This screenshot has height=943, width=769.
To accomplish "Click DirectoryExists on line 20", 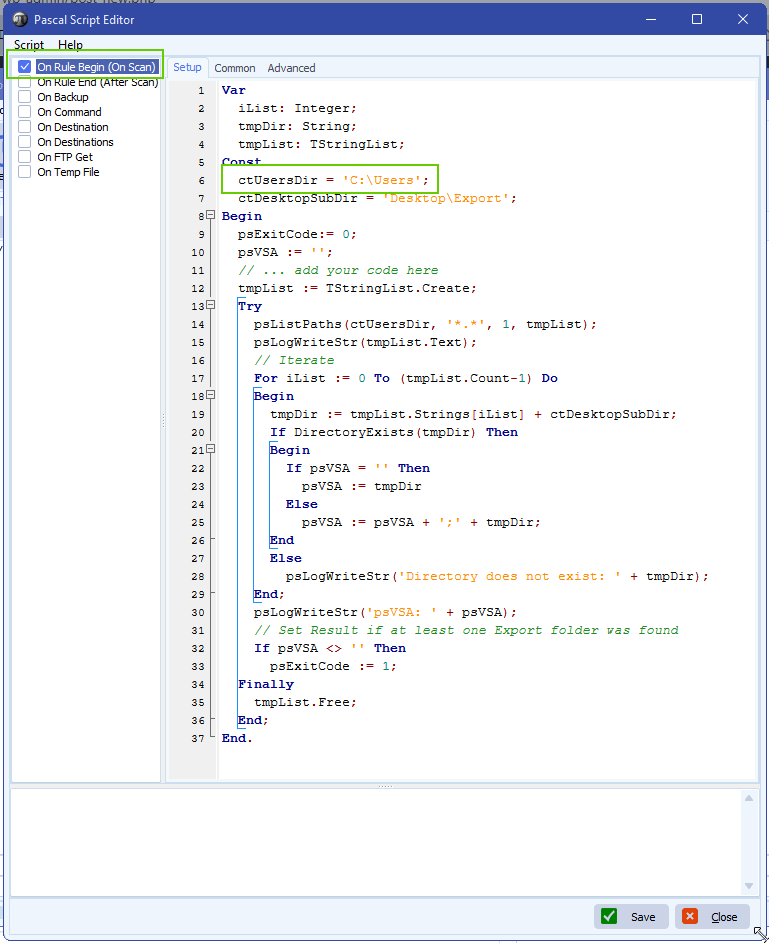I will pyautogui.click(x=353, y=432).
